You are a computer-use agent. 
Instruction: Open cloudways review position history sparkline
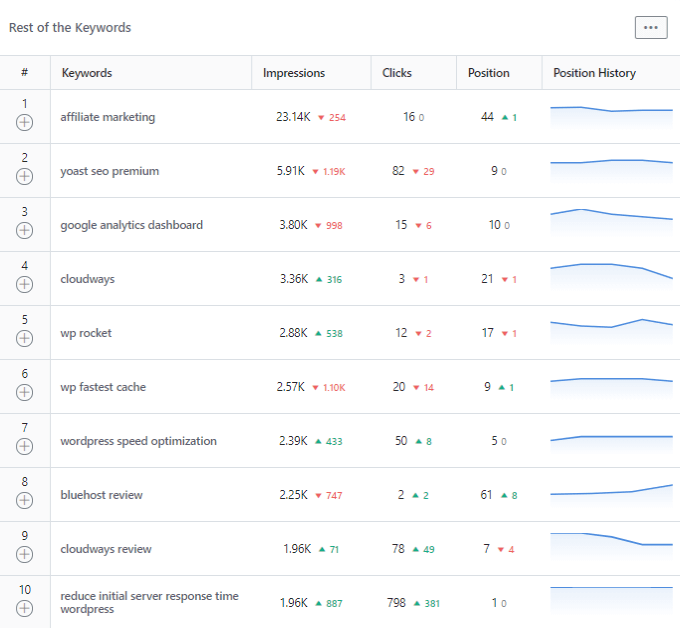point(611,546)
